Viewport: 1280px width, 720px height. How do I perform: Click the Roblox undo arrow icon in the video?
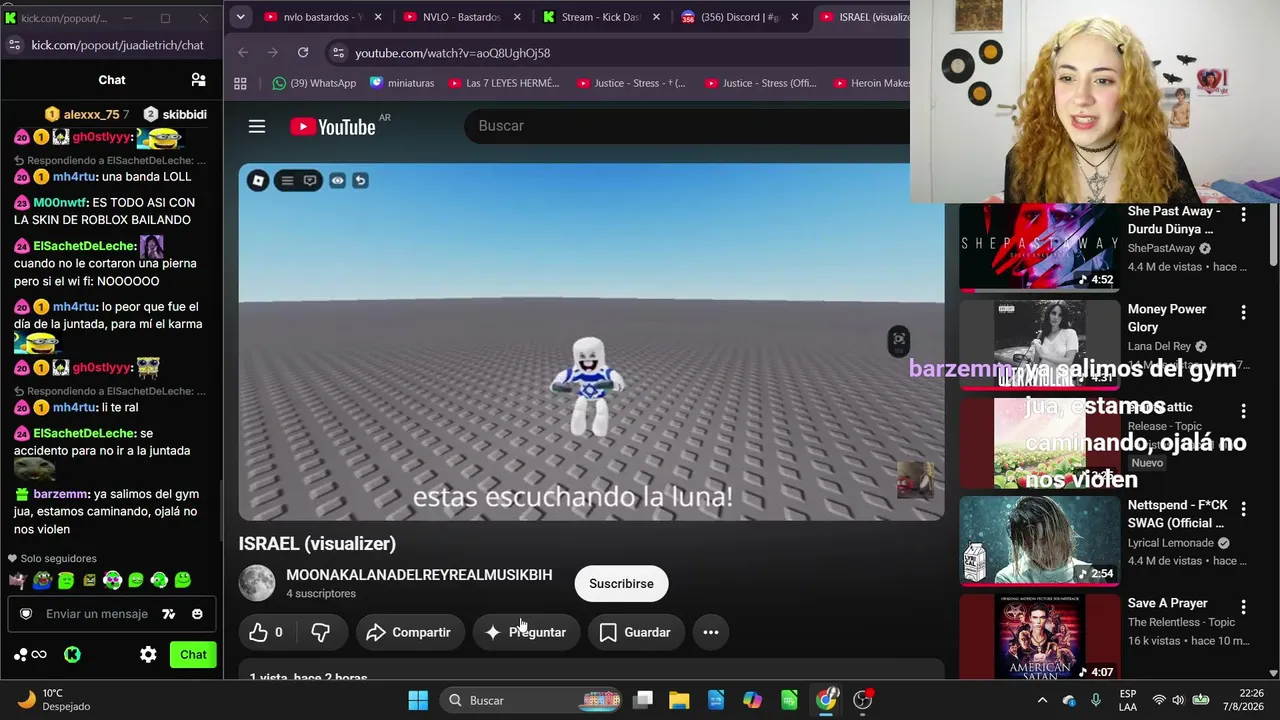361,181
